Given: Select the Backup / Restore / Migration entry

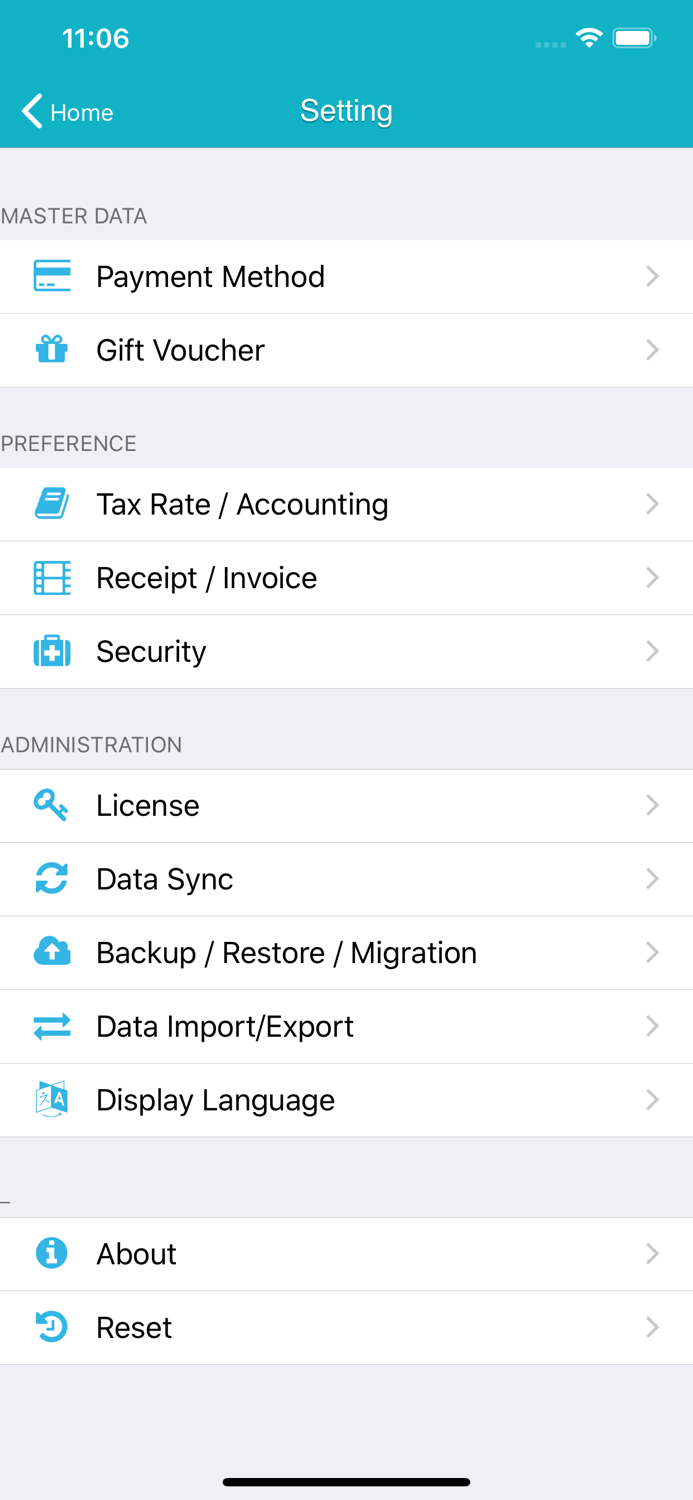Looking at the screenshot, I should pyautogui.click(x=346, y=952).
